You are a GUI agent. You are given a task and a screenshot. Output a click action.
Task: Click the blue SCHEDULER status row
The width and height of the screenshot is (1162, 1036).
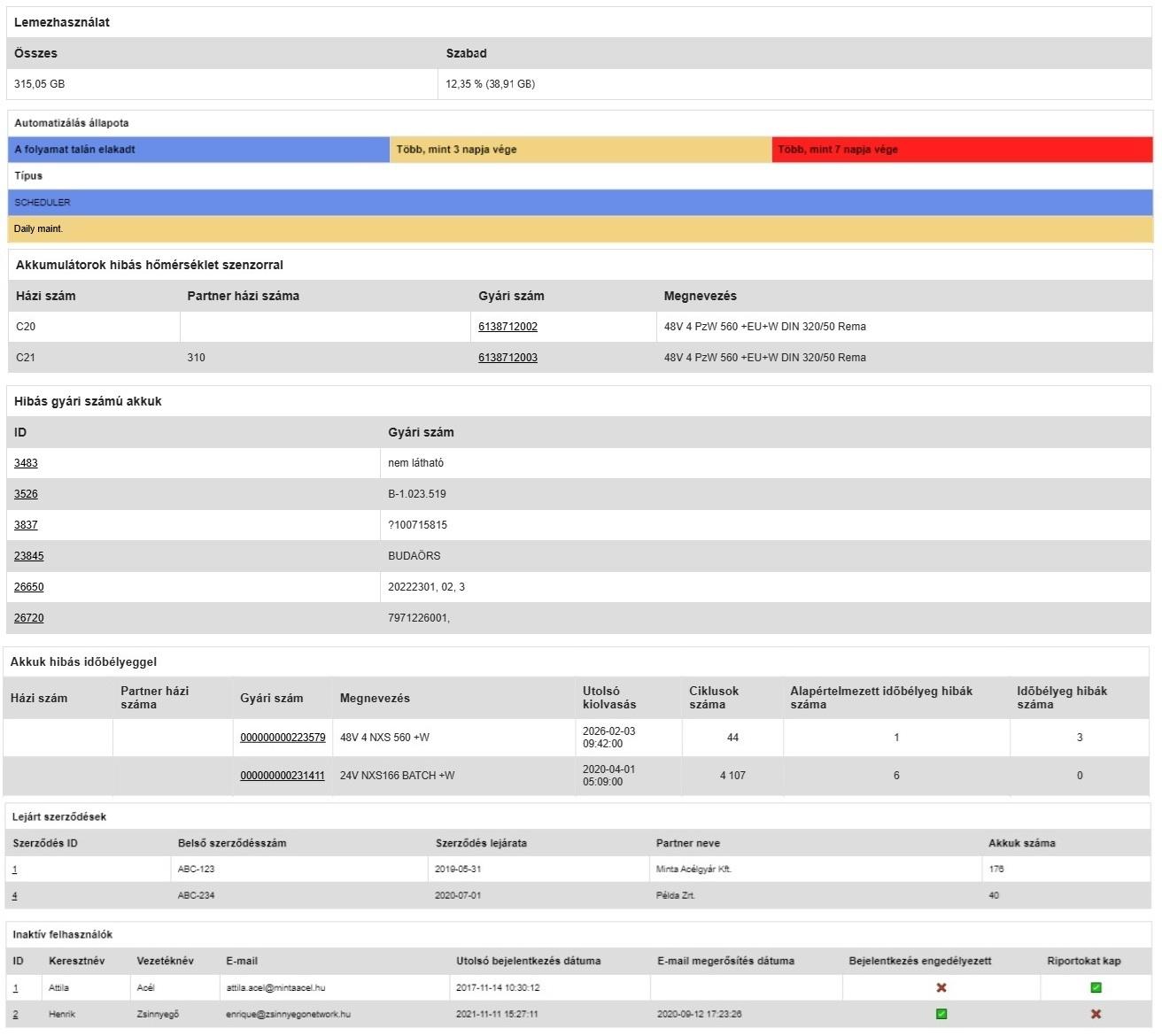pos(580,202)
